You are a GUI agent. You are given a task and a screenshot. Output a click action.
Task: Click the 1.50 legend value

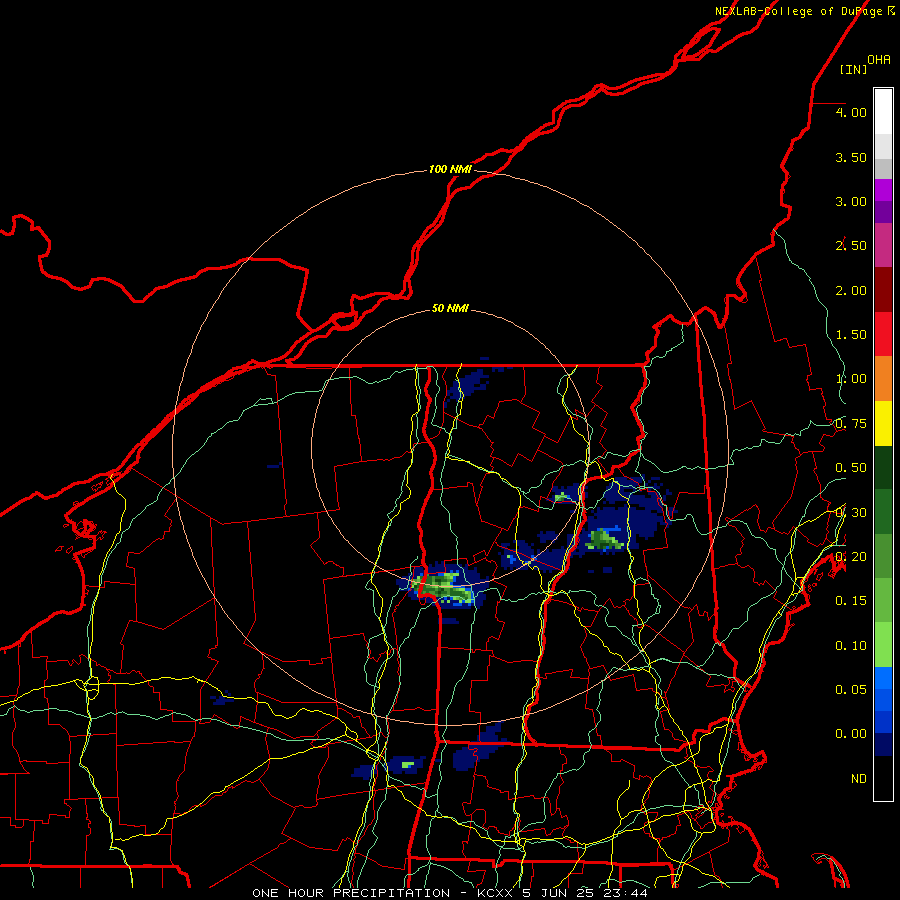click(x=851, y=335)
